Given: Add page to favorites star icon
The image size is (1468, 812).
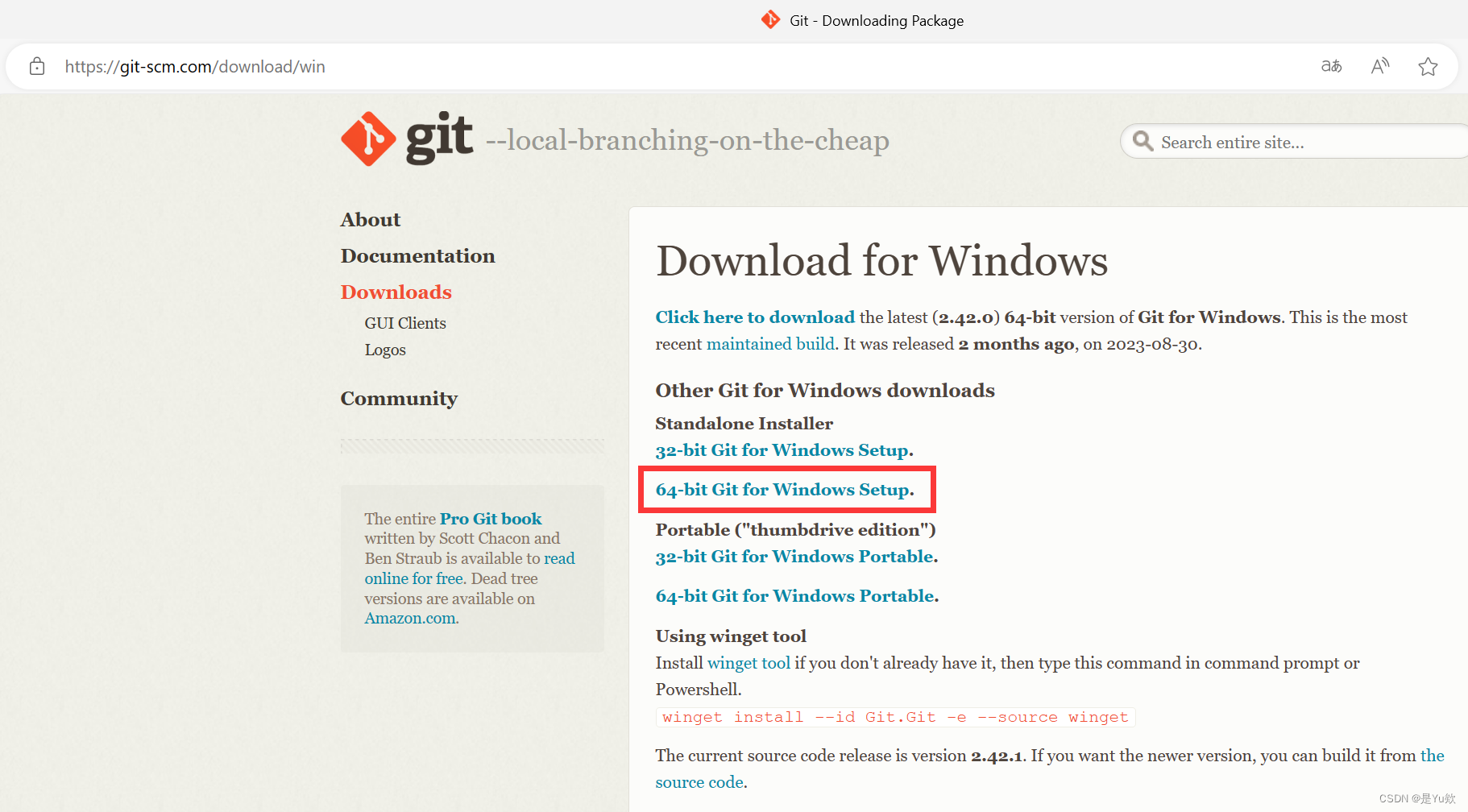Looking at the screenshot, I should point(1428,66).
